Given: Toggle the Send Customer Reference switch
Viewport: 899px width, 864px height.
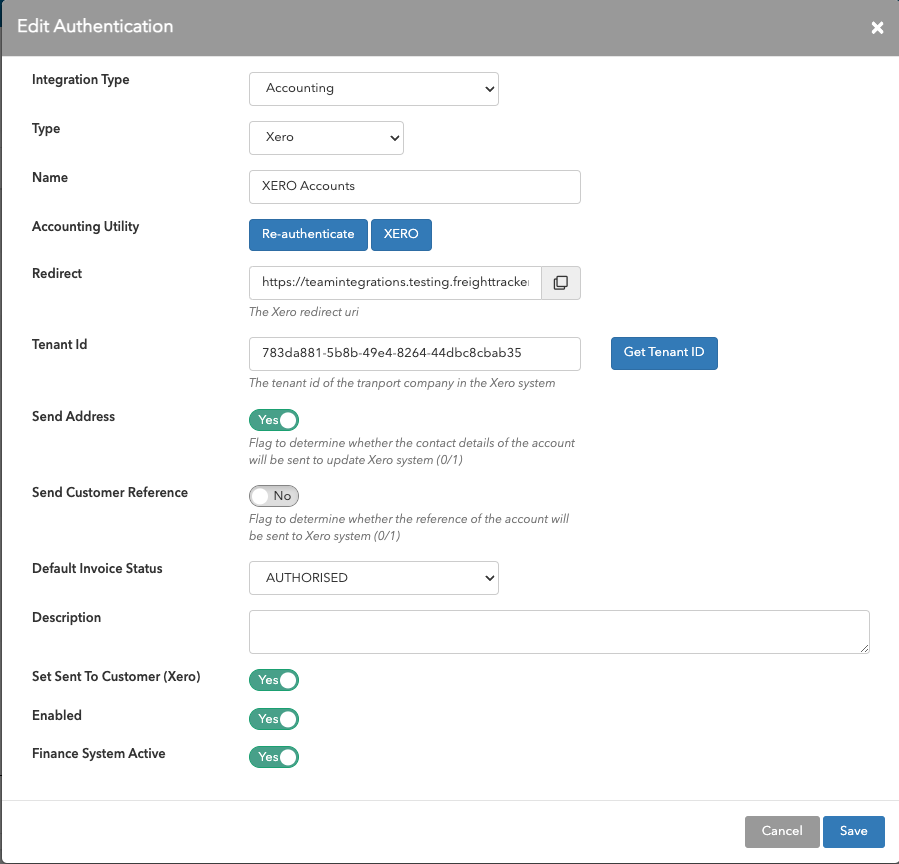Looking at the screenshot, I should (x=274, y=496).
